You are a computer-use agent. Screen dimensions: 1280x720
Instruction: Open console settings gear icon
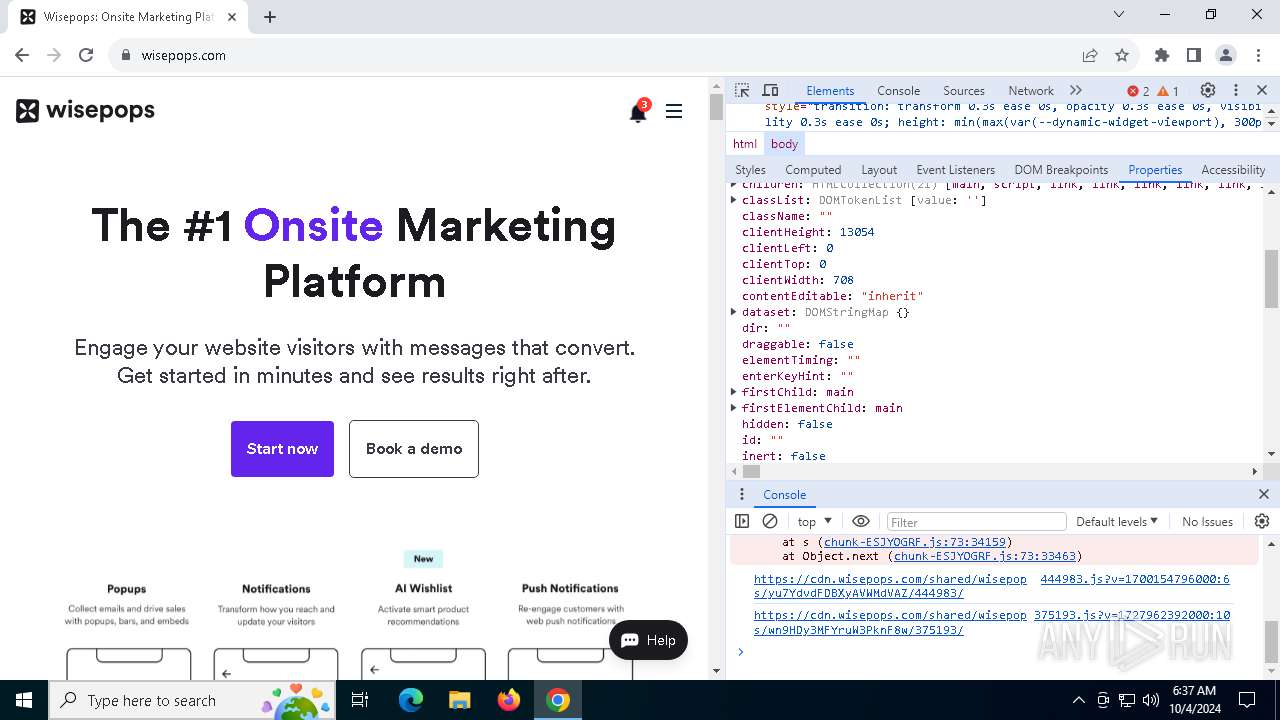click(x=1262, y=521)
